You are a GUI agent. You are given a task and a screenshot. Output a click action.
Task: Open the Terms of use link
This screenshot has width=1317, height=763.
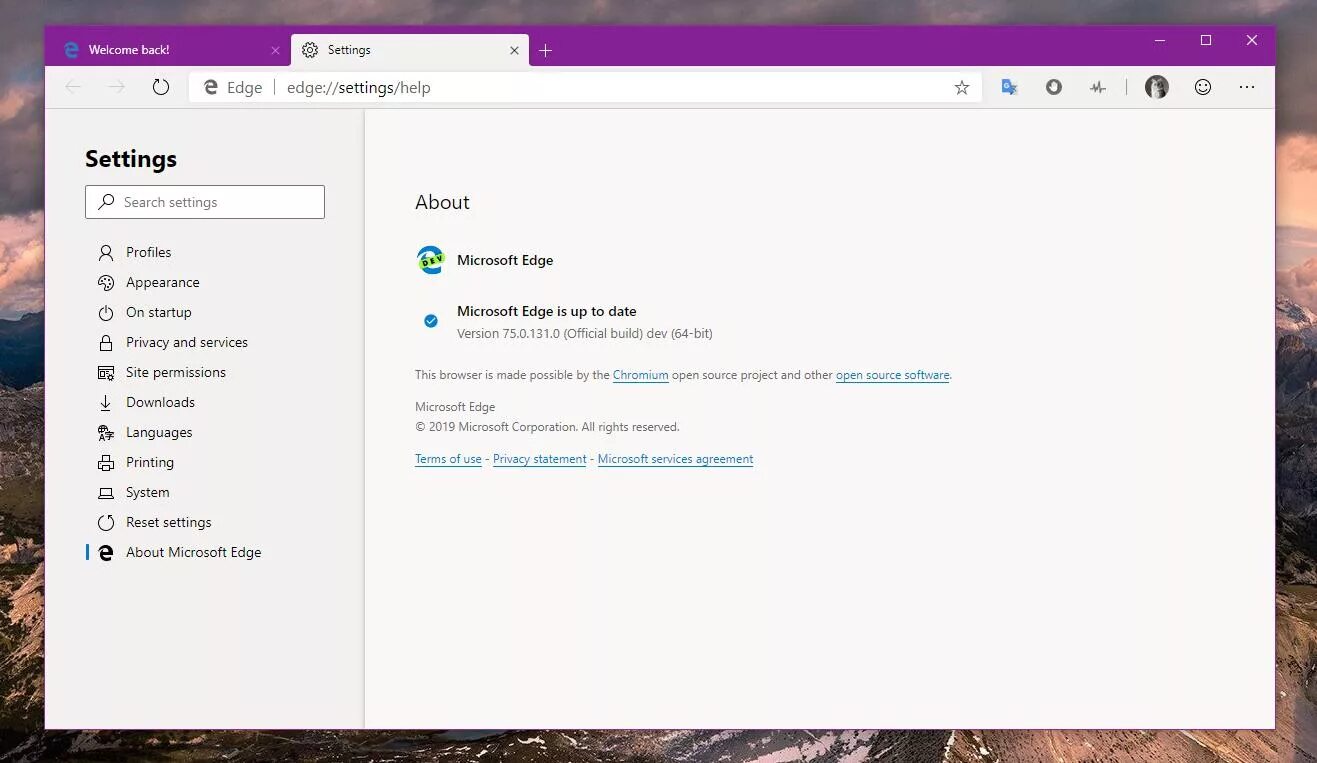coord(448,459)
